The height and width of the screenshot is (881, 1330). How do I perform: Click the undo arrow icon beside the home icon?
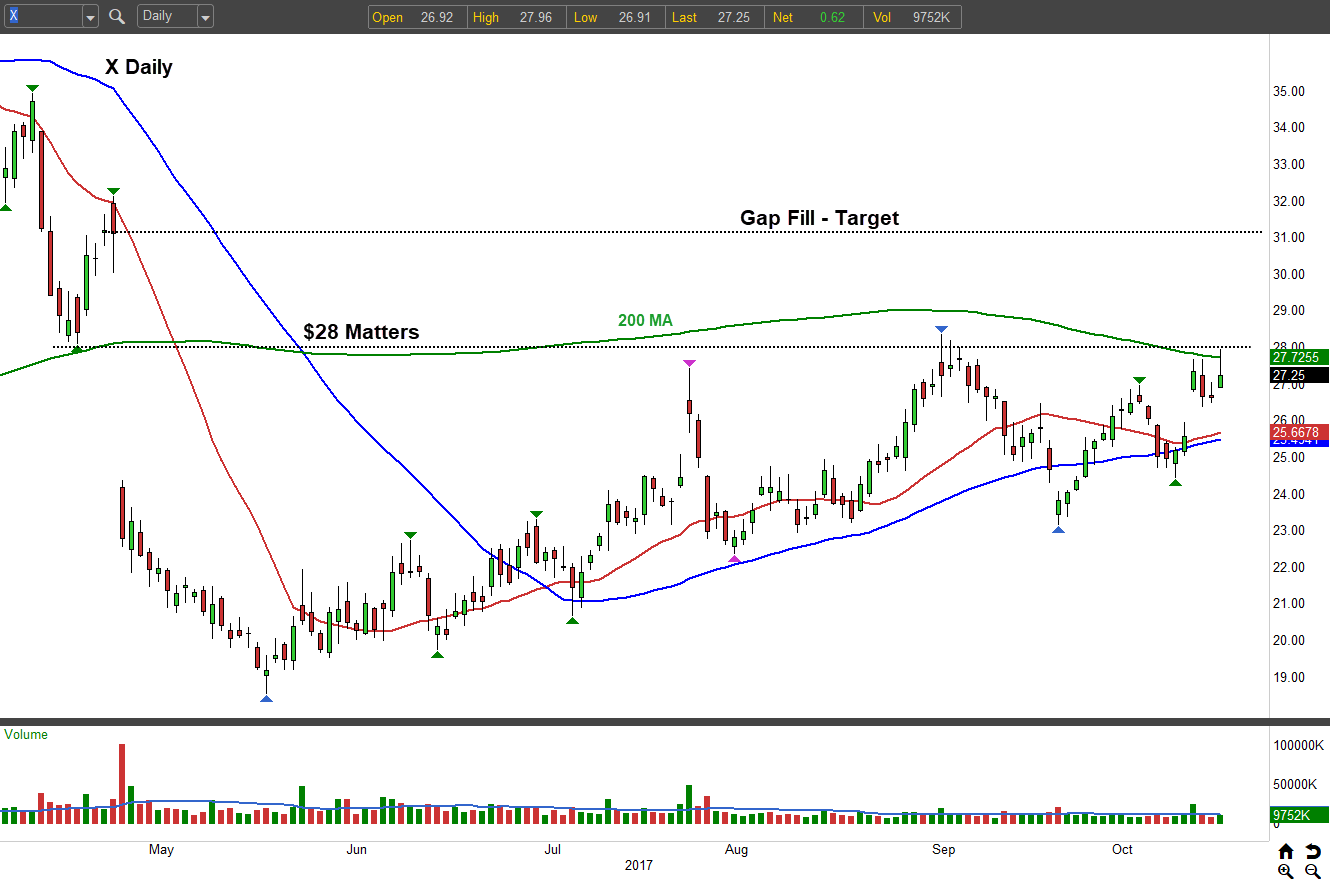[x=1312, y=852]
